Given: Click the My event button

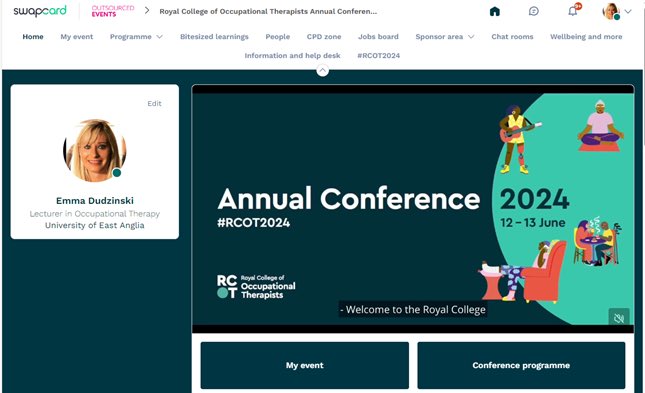Looking at the screenshot, I should [305, 365].
